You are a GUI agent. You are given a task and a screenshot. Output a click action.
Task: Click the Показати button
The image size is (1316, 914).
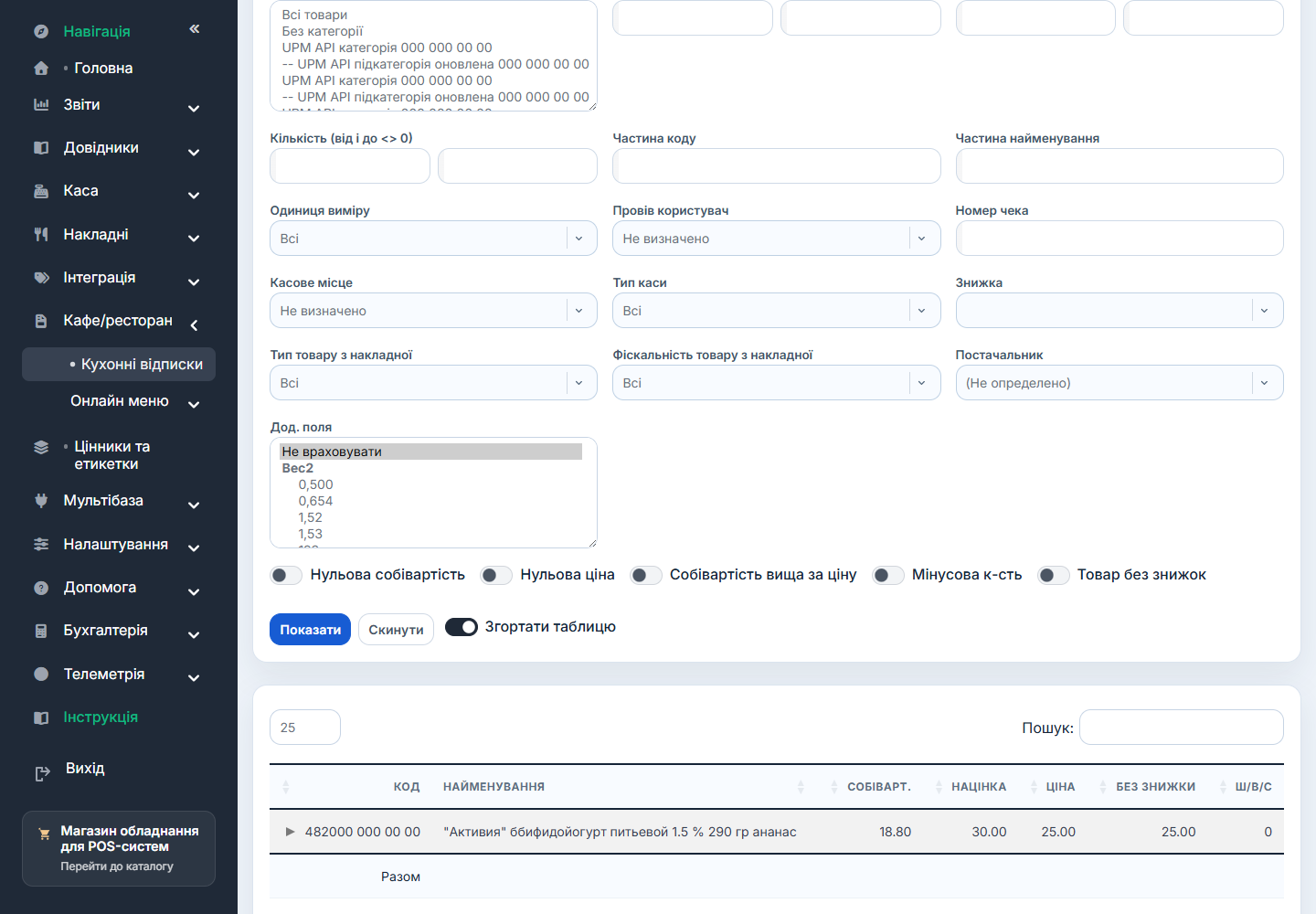click(310, 630)
